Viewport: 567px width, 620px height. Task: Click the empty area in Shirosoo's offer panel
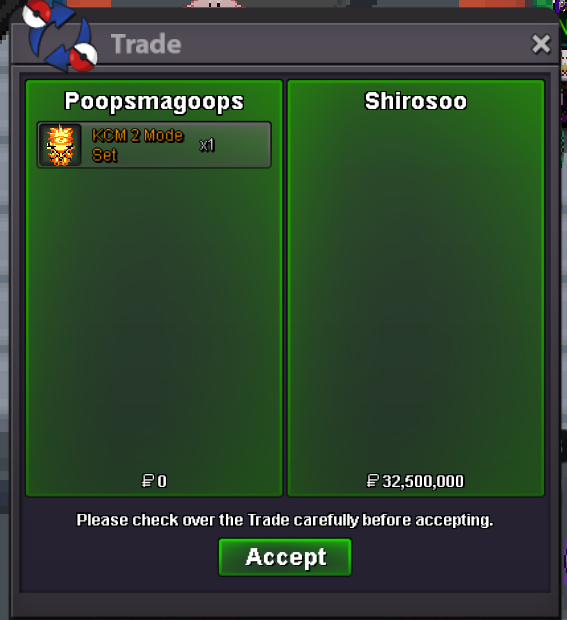click(x=416, y=293)
